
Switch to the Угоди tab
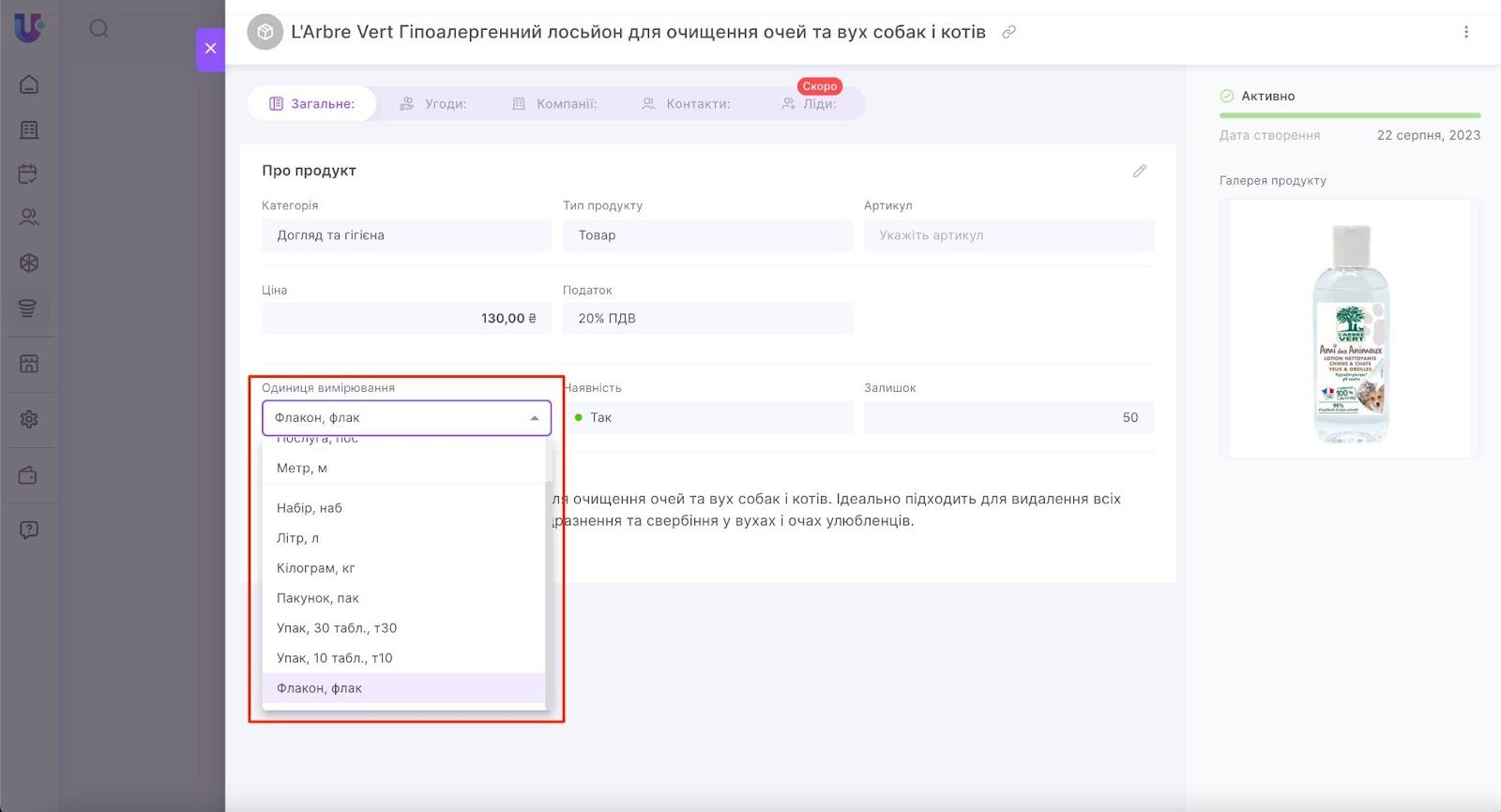point(432,104)
